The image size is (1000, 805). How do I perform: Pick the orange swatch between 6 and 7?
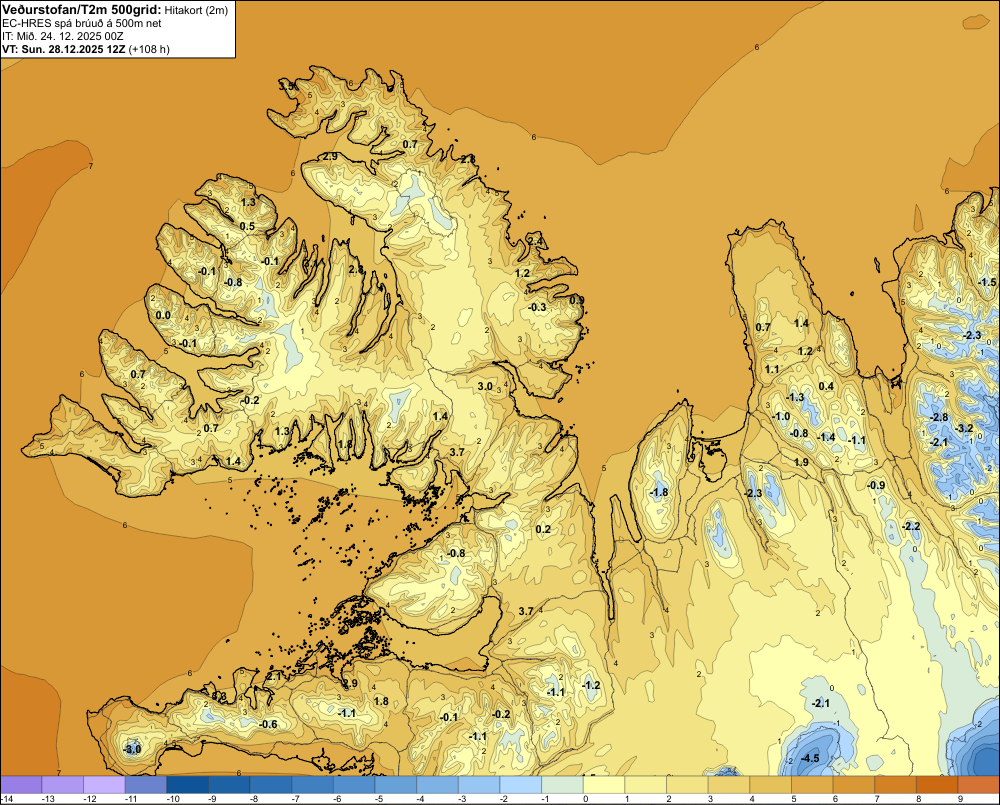tap(854, 784)
